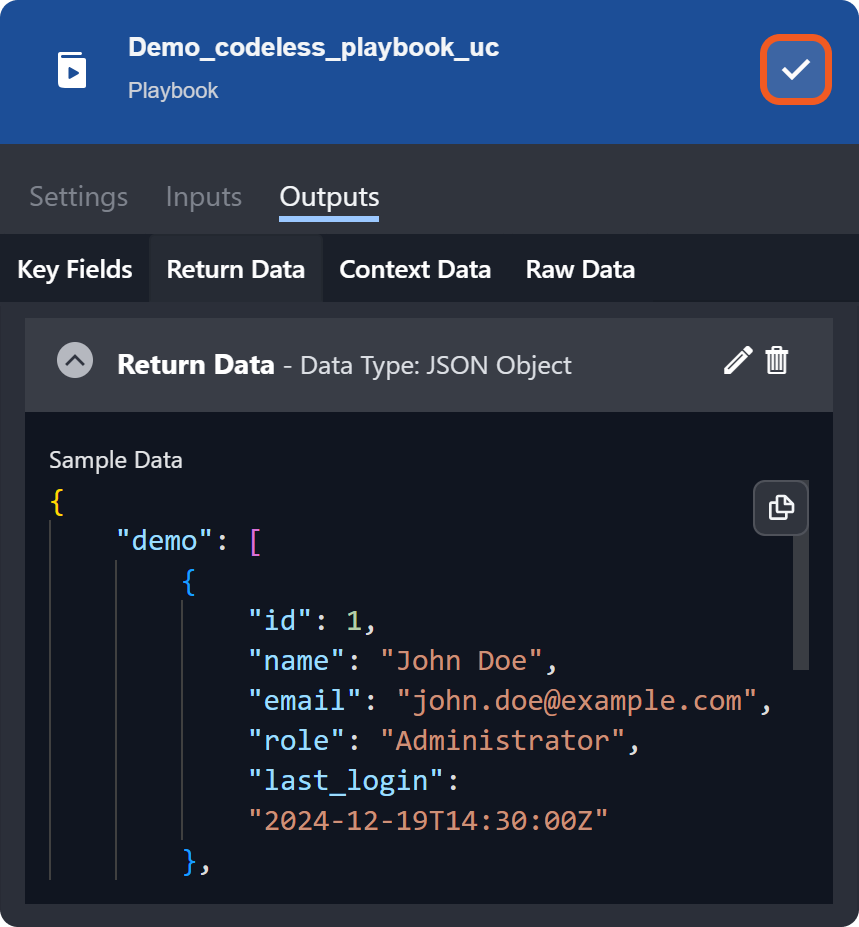The image size is (859, 927).
Task: View the Raw Data sub-tab
Action: click(580, 269)
